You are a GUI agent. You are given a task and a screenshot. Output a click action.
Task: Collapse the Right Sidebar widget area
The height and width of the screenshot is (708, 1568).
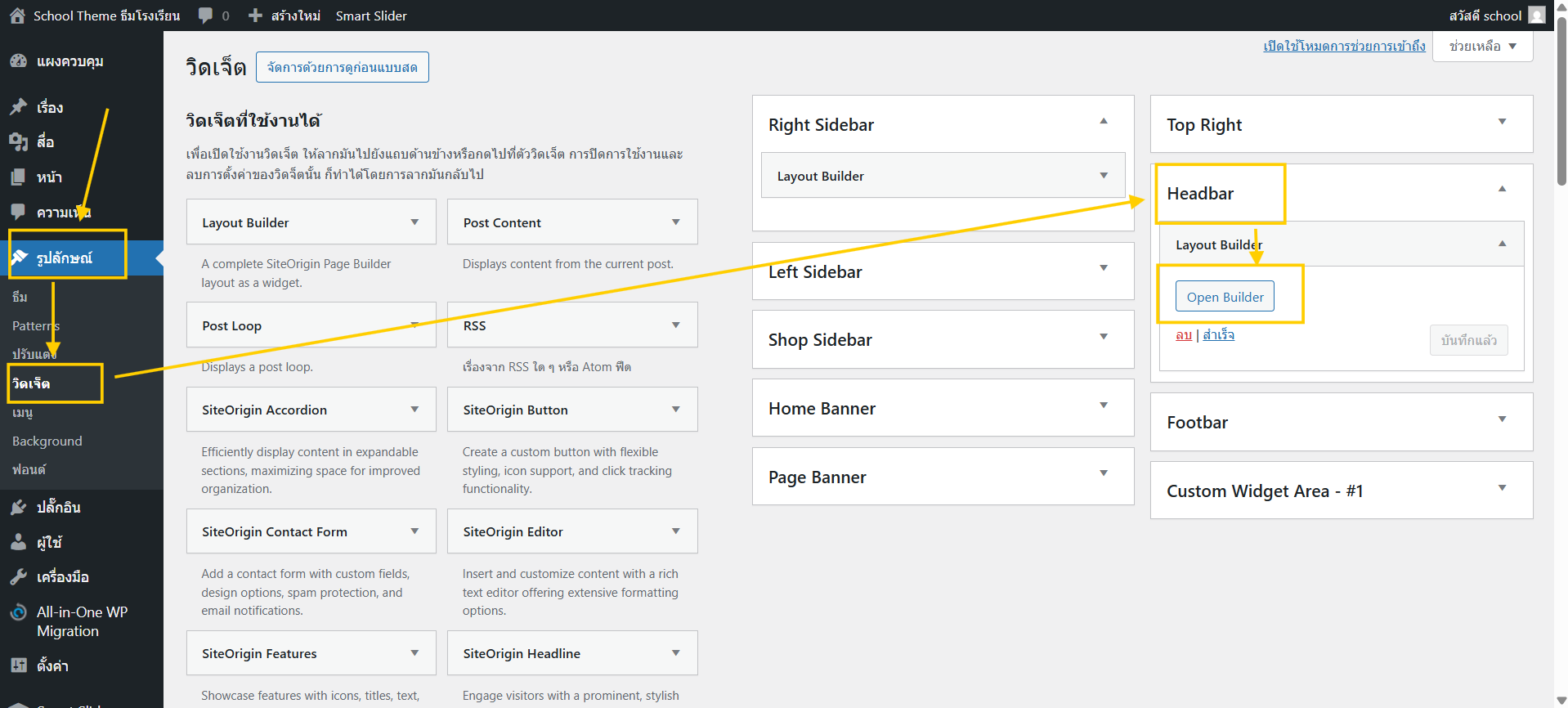click(x=1103, y=122)
